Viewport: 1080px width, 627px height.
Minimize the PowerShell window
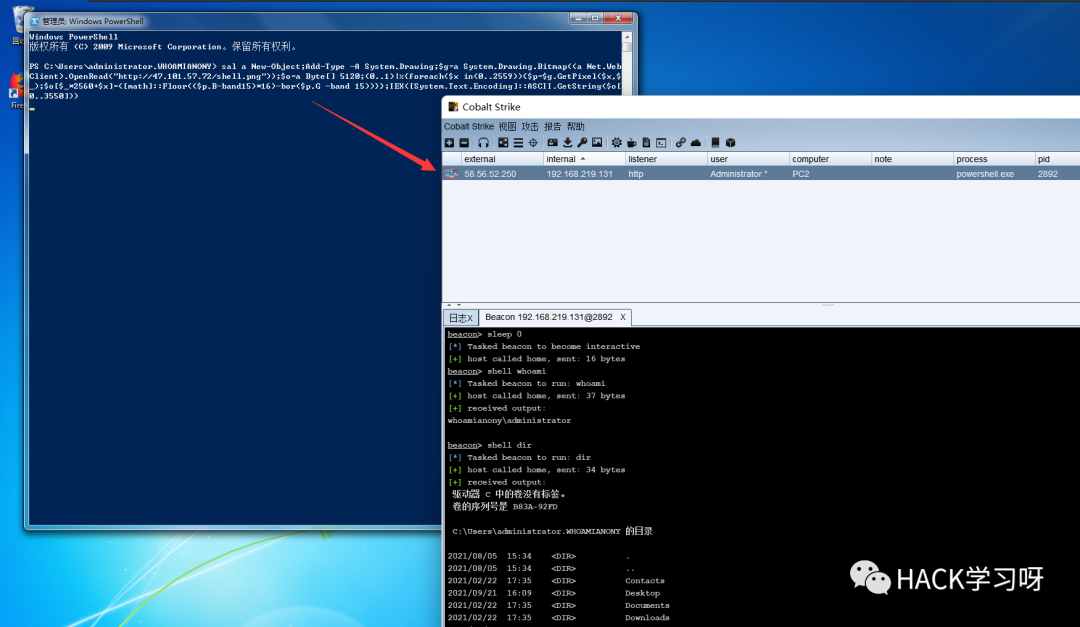click(579, 19)
